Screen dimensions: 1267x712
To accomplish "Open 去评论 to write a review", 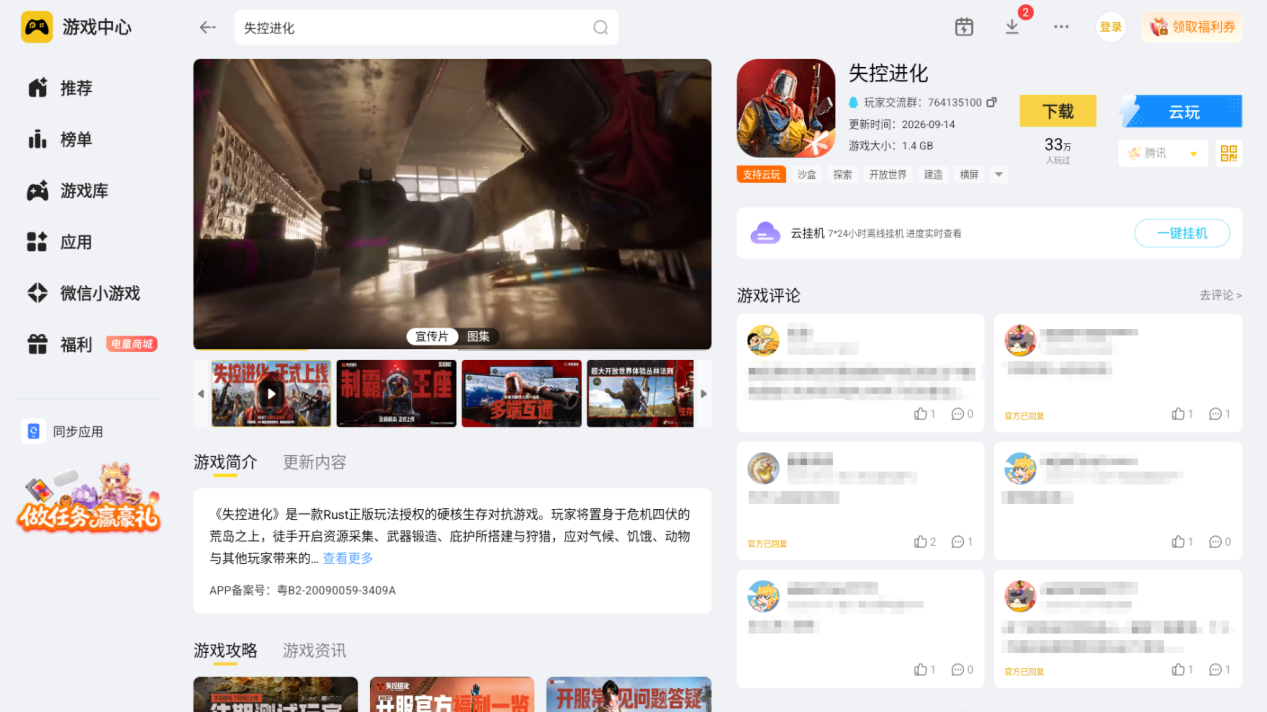I will (1221, 295).
